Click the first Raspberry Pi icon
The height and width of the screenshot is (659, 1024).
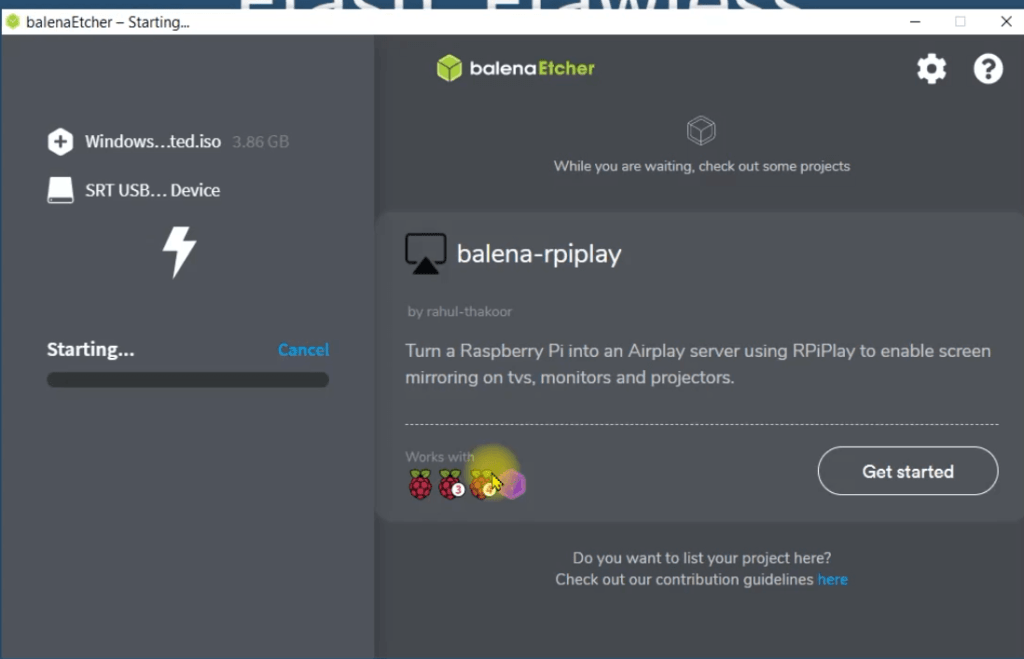coord(420,484)
